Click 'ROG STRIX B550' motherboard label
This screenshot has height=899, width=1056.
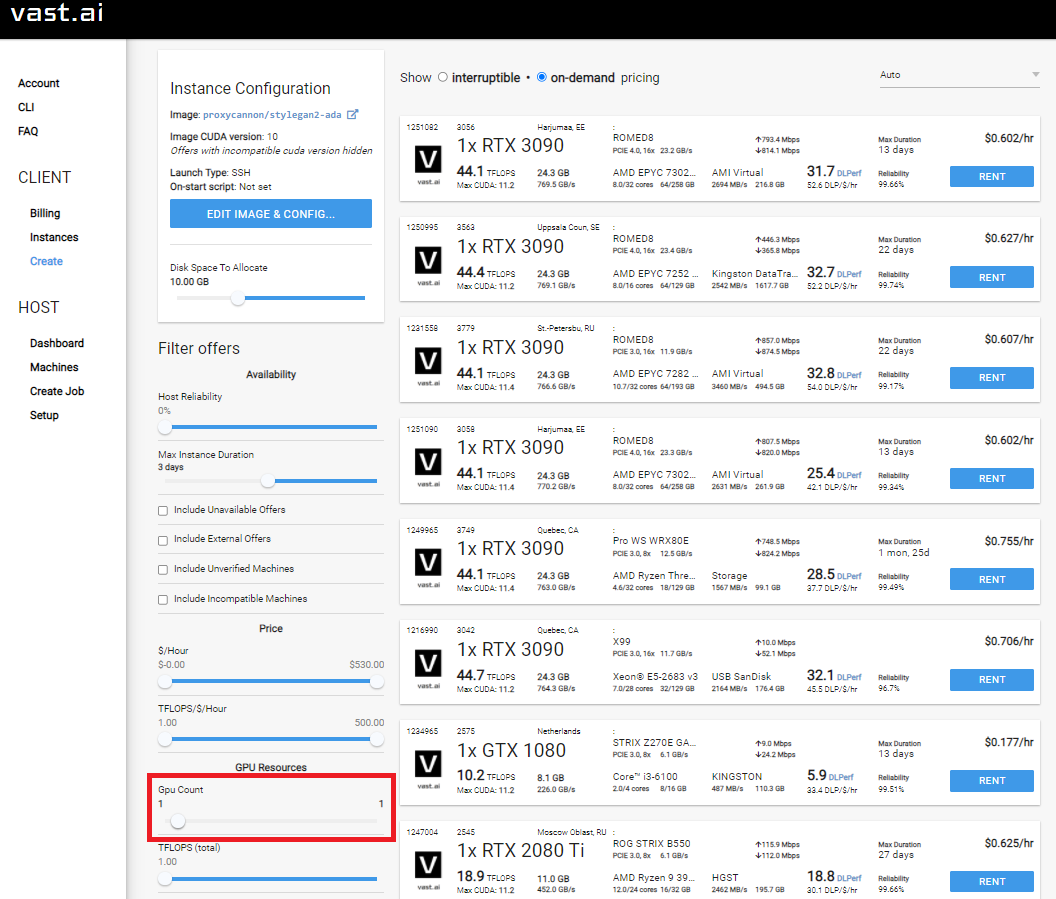pos(651,843)
